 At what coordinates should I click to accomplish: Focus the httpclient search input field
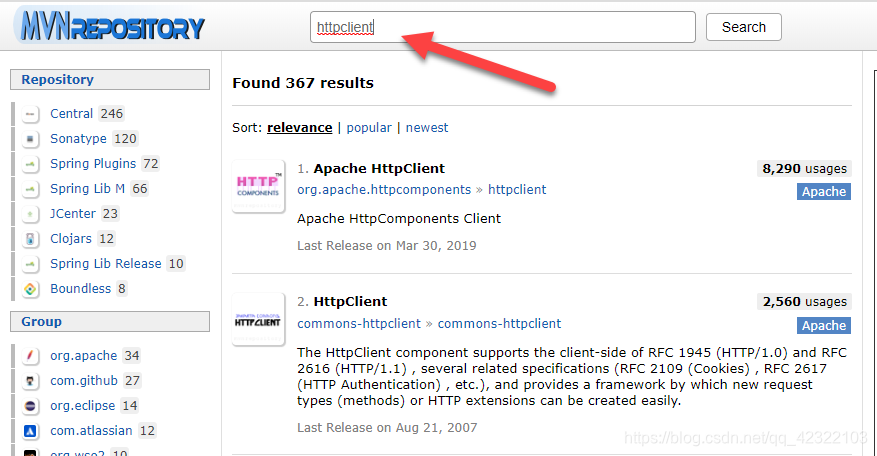[503, 27]
